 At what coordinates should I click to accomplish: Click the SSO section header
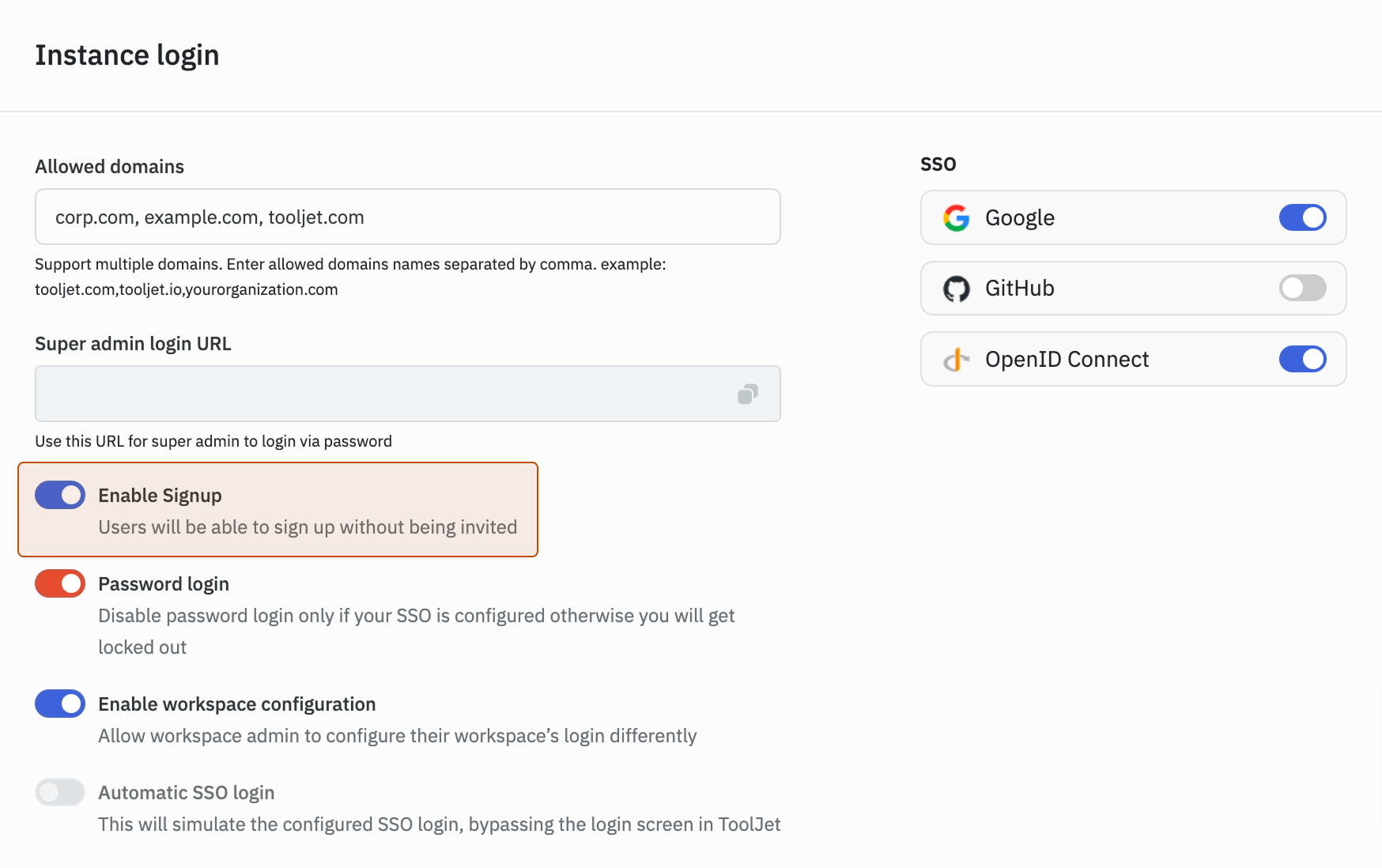click(938, 164)
